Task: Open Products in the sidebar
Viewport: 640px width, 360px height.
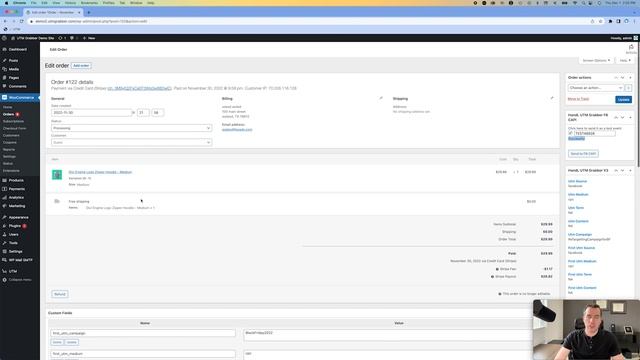Action: coord(16,180)
